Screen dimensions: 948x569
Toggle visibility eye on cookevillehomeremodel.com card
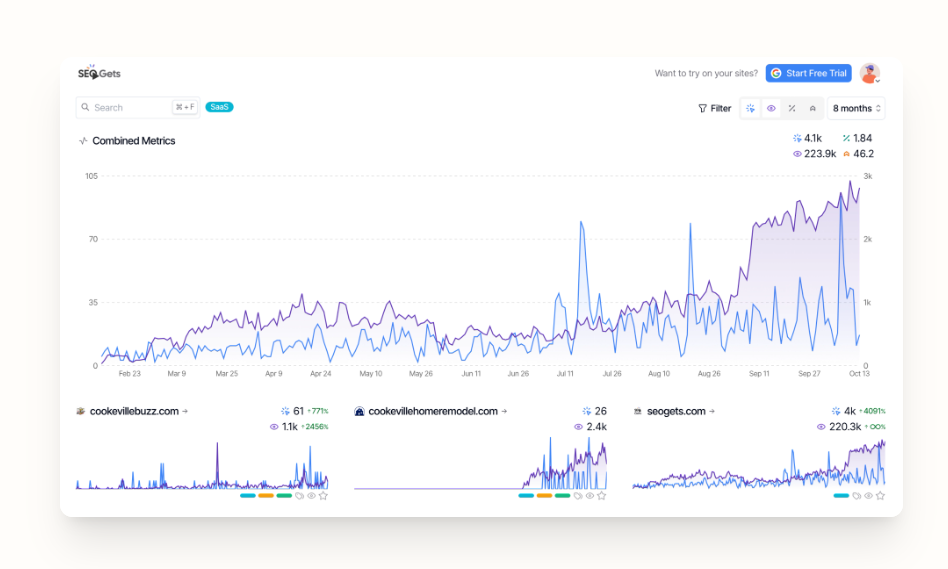(x=589, y=496)
